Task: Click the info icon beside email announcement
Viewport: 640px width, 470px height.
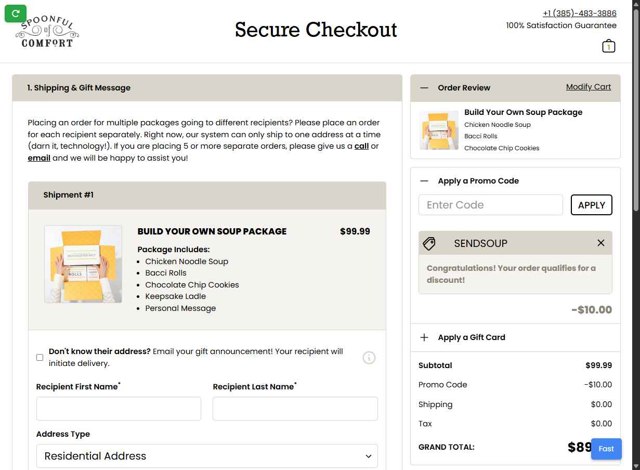Action: tap(369, 357)
